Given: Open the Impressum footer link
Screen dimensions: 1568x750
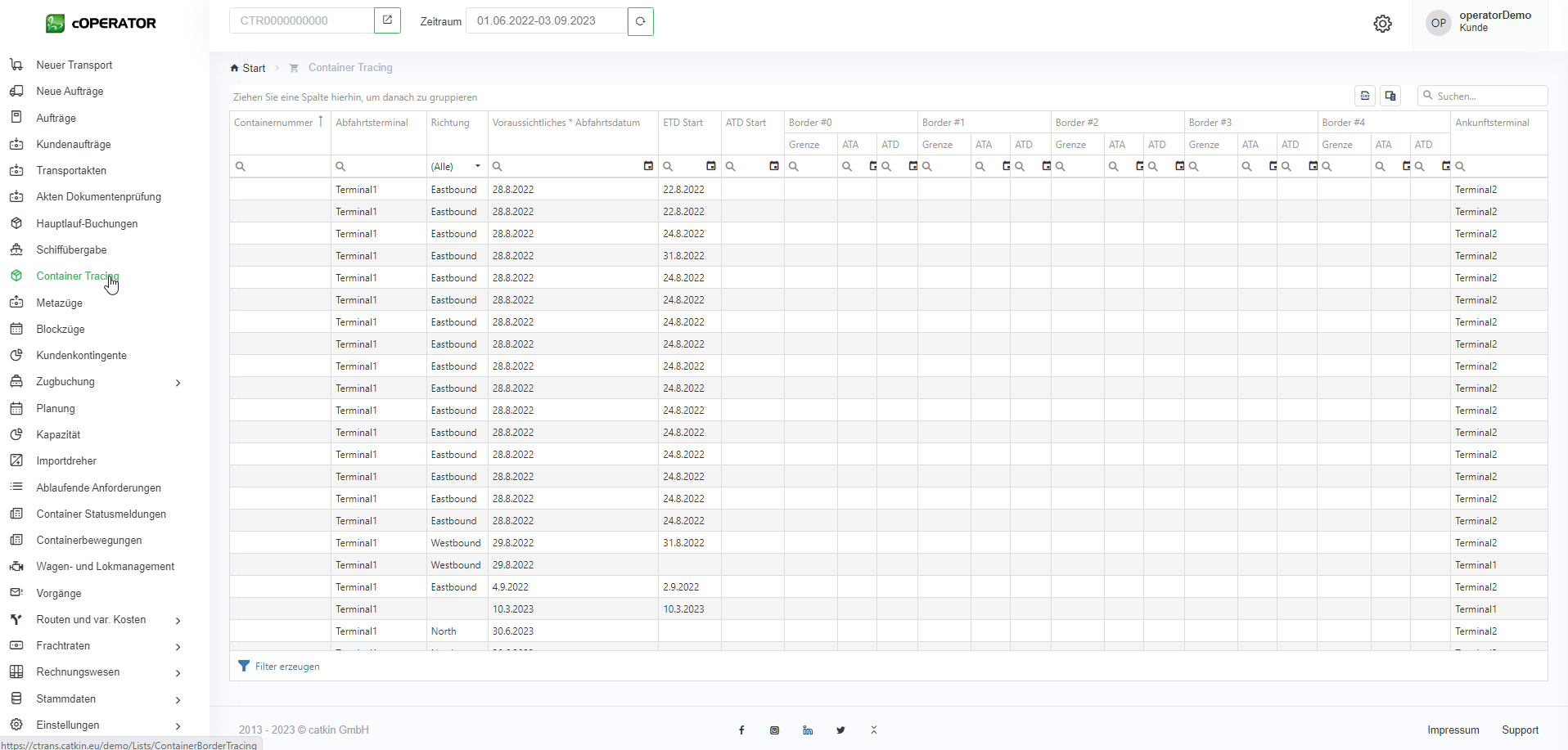Looking at the screenshot, I should pyautogui.click(x=1453, y=730).
